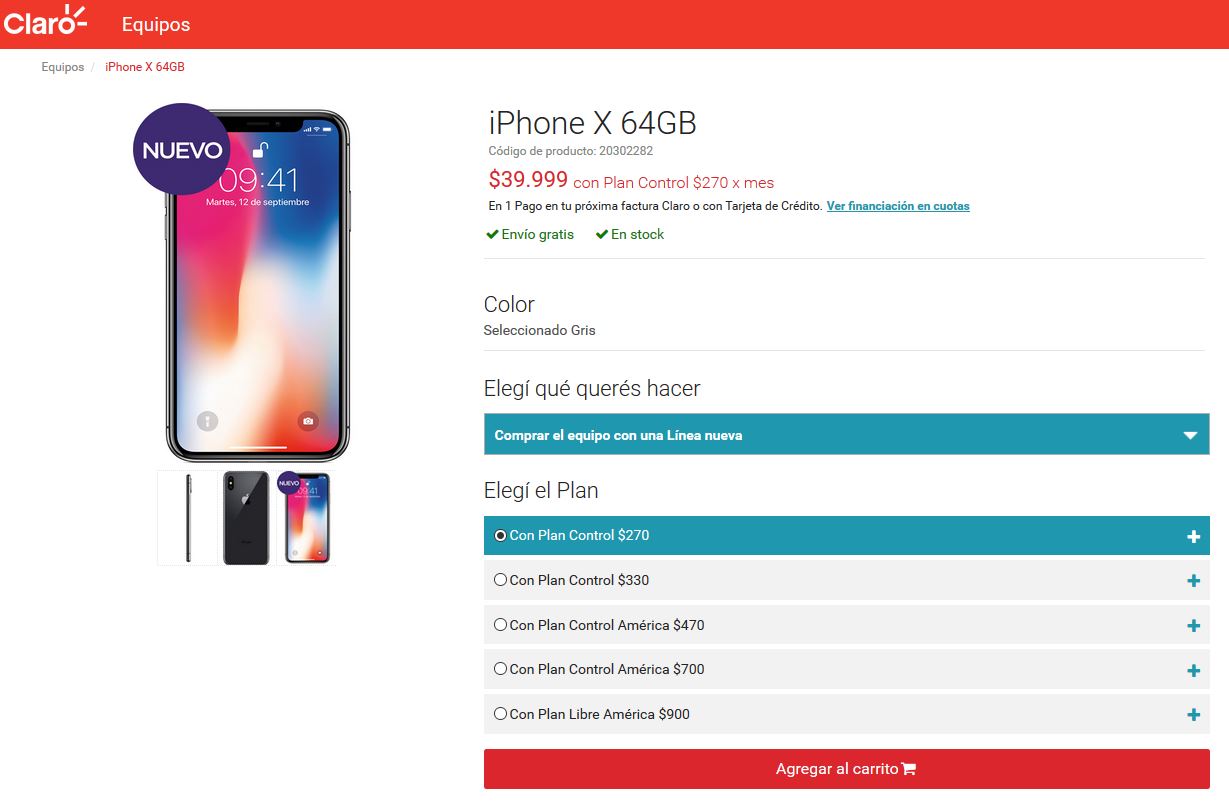Click the cart icon in Agregar al carrito
Viewport: 1229px width, 812px height.
coord(909,769)
